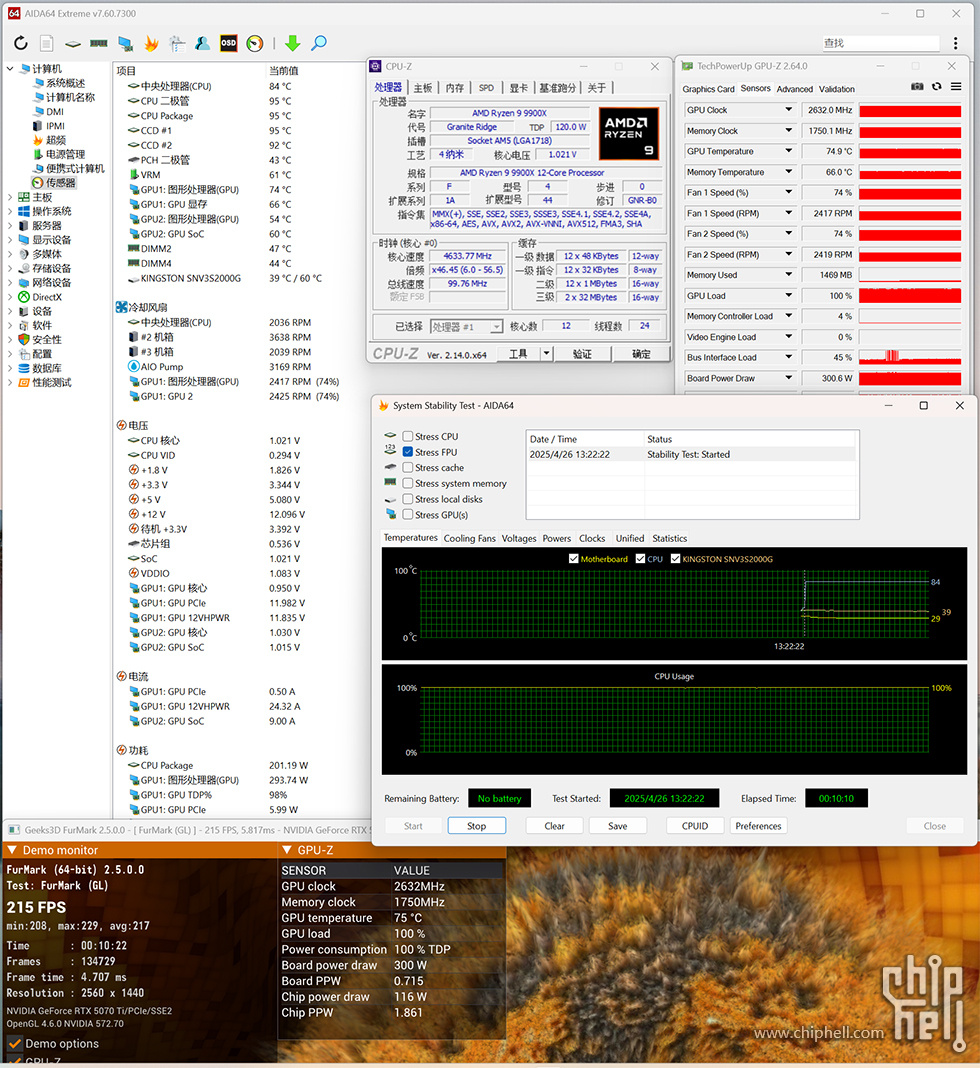Toggle CPU graph legend checkbox
Viewport: 980px width, 1068px height.
(x=640, y=559)
